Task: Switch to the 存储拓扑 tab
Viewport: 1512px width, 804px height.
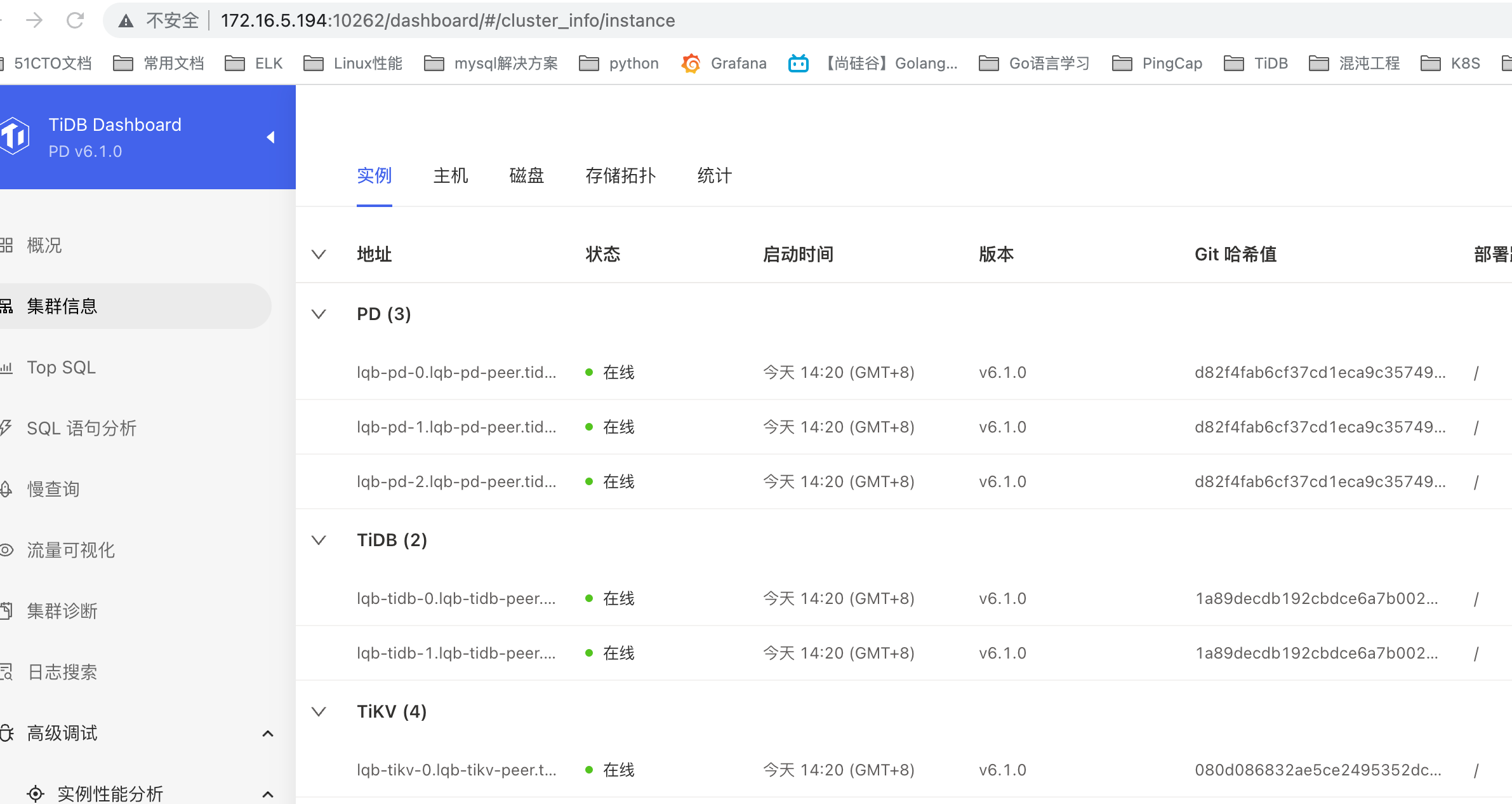Action: (620, 175)
